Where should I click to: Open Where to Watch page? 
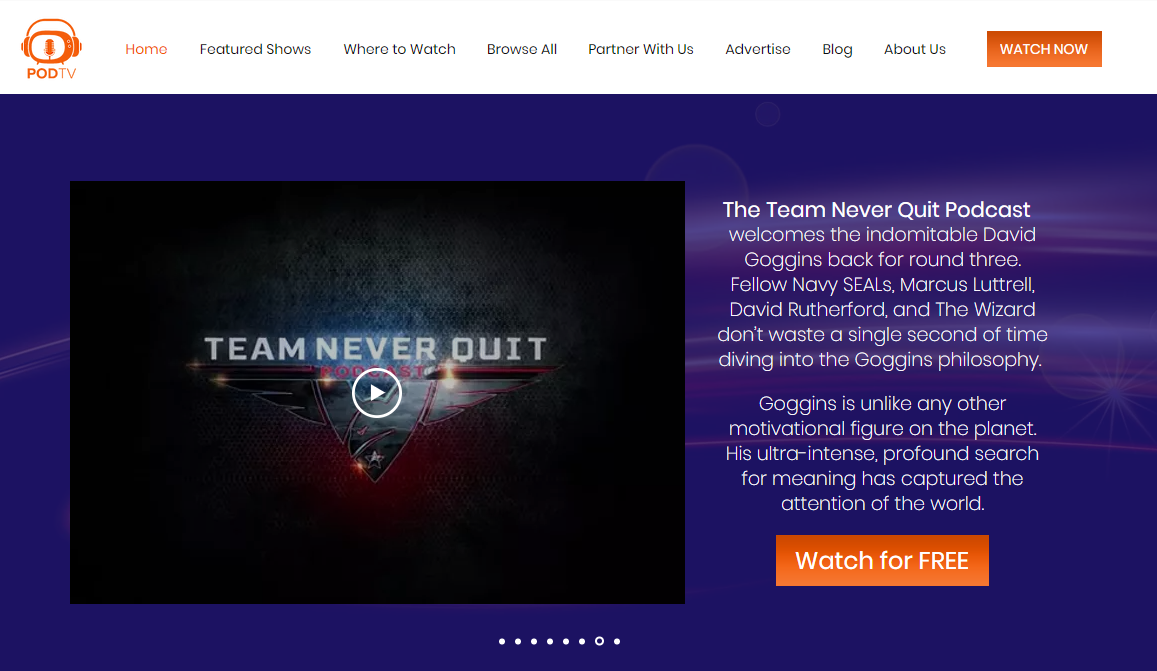point(399,49)
